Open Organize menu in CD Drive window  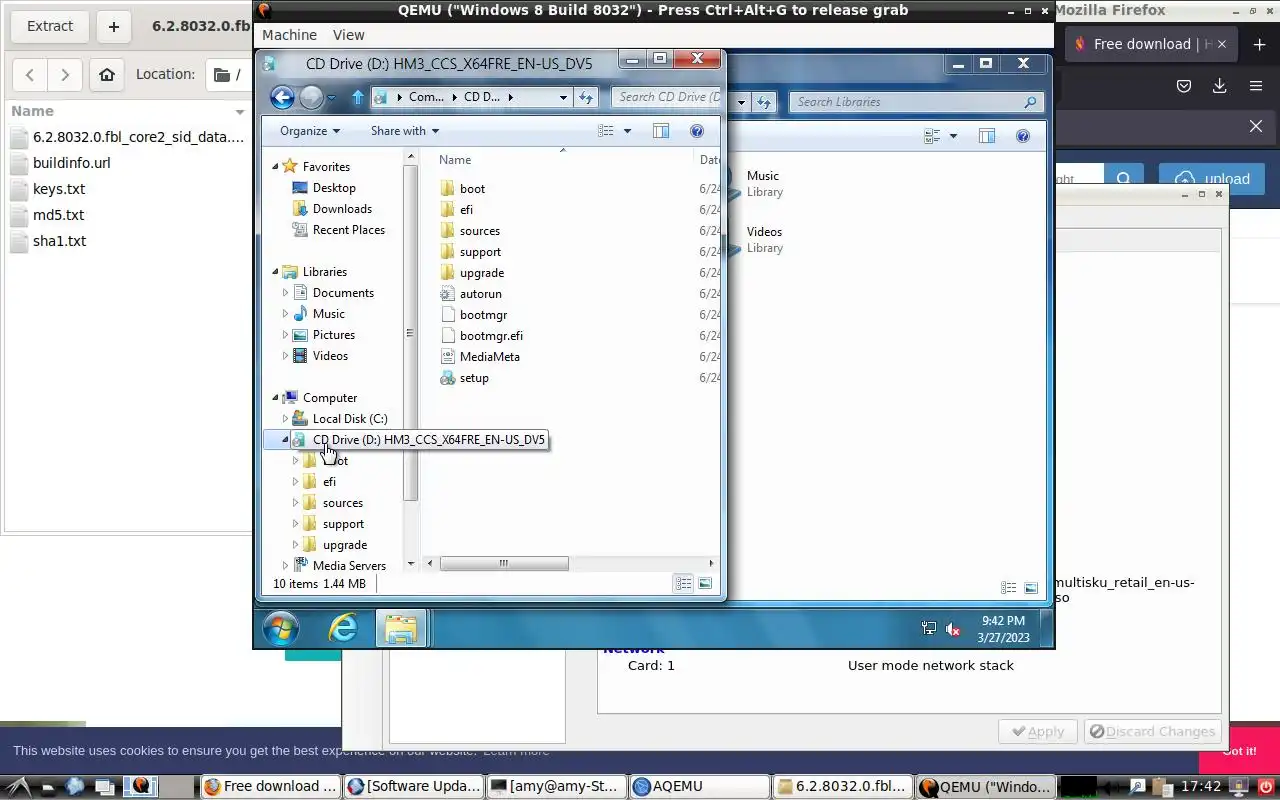(310, 131)
